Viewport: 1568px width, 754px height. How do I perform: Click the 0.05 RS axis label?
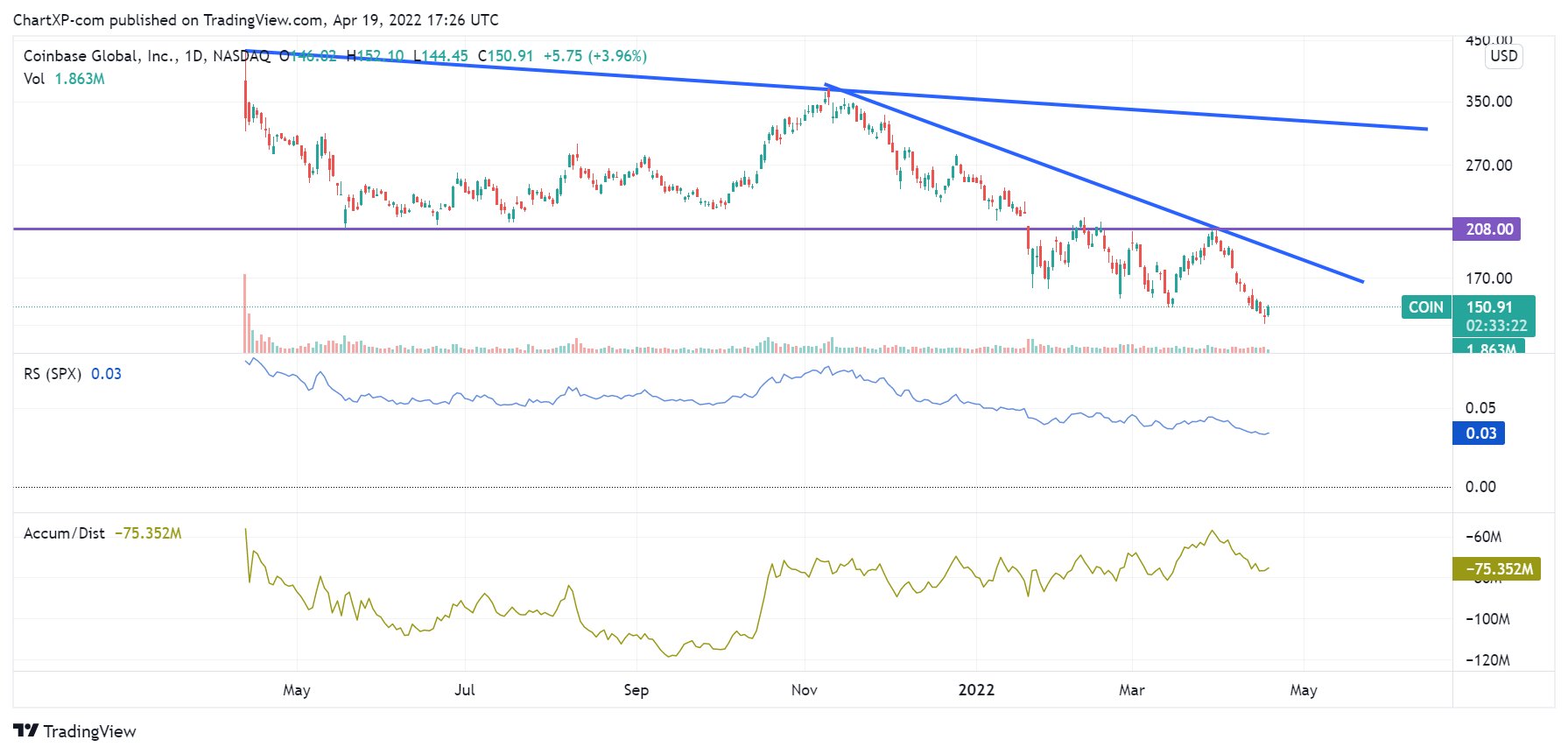1480,408
